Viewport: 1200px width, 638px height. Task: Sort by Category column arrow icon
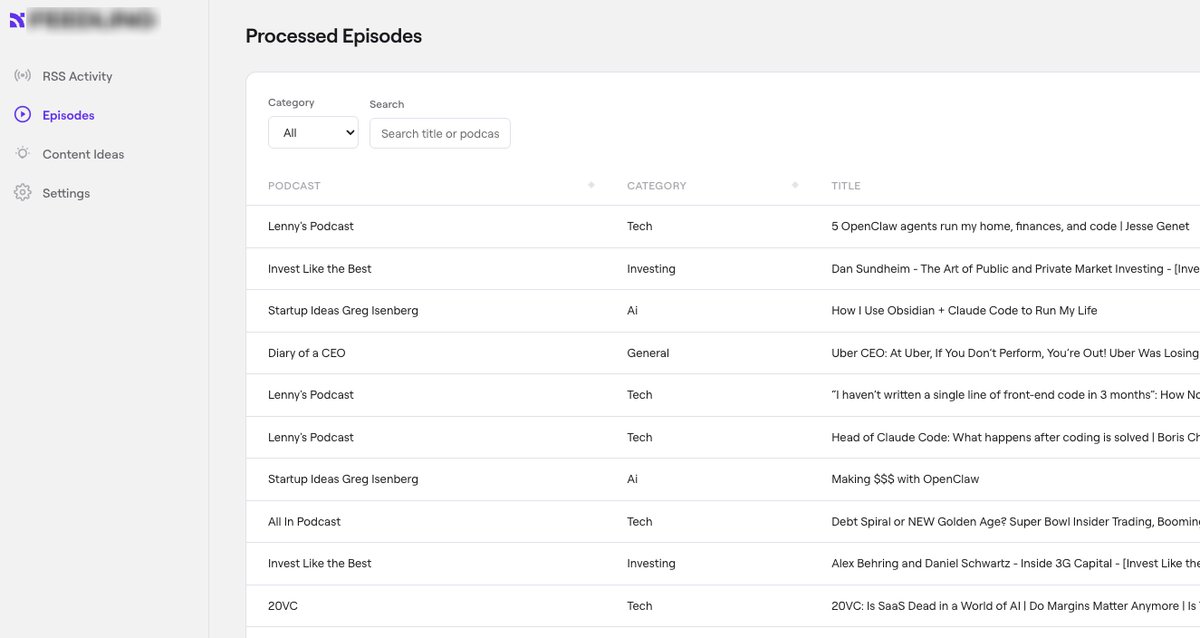coord(795,185)
